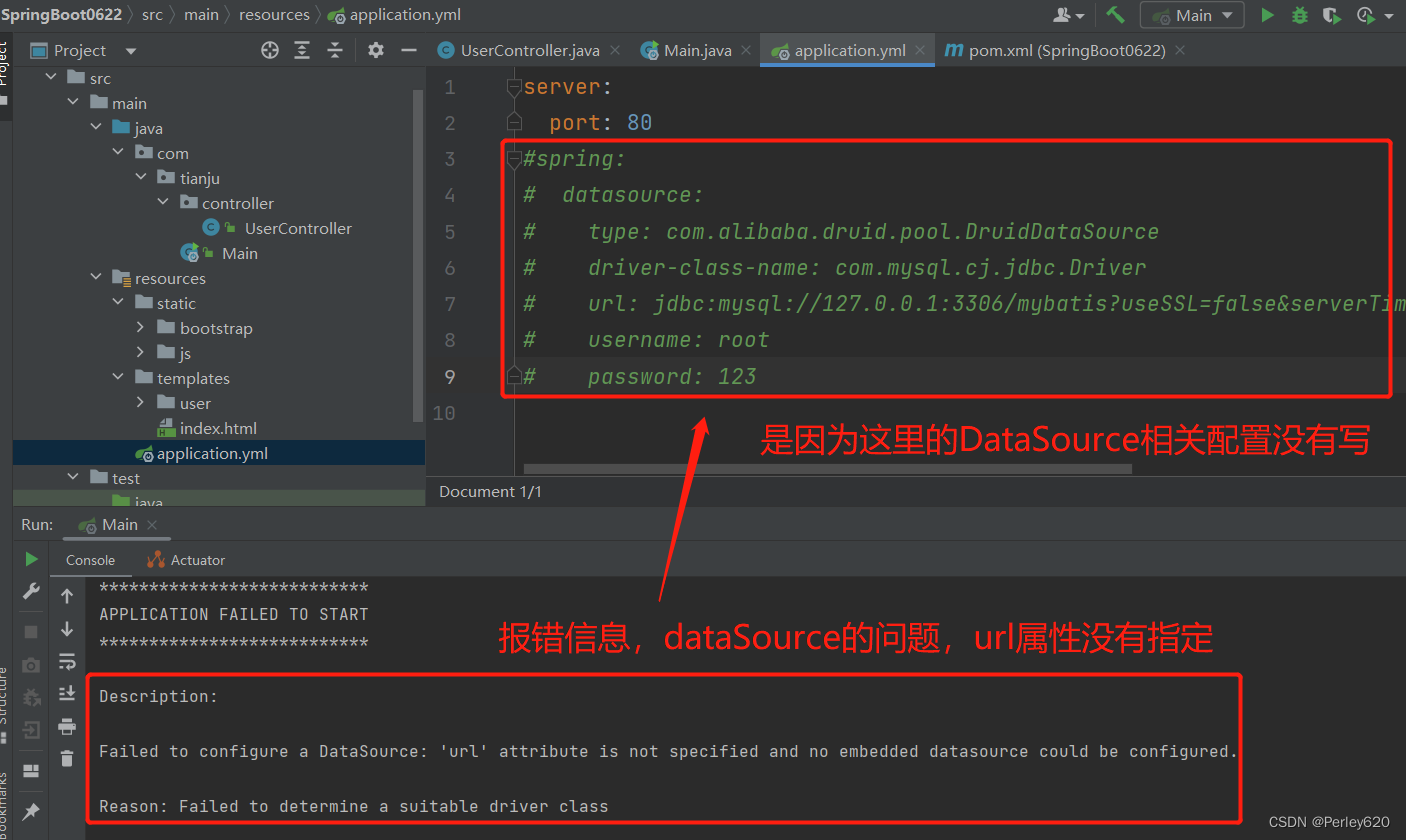Click application.yml in the breadcrumb path
Screen dimensions: 1406x840
point(395,15)
